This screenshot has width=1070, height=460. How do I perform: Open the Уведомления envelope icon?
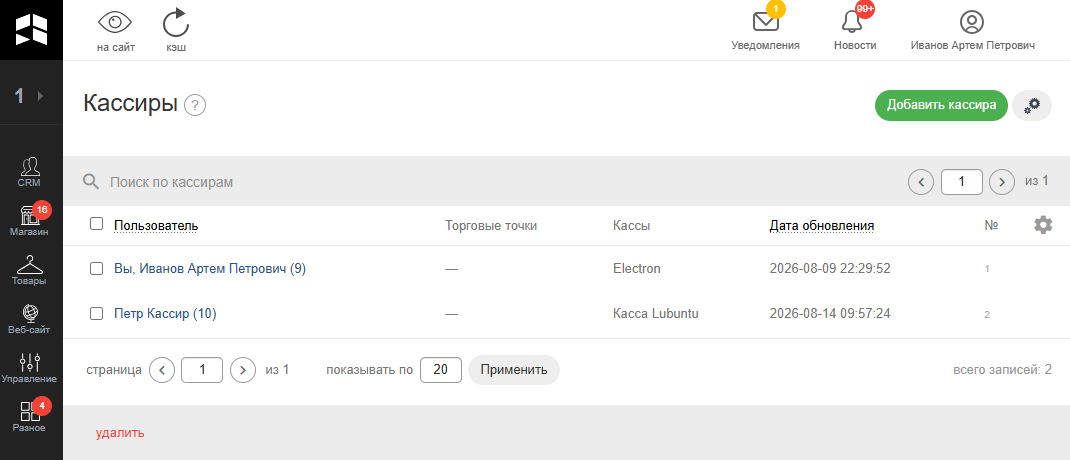[766, 22]
